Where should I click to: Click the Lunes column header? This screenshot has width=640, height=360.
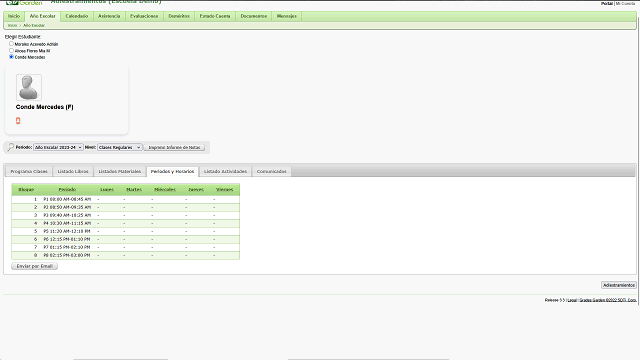(107, 189)
